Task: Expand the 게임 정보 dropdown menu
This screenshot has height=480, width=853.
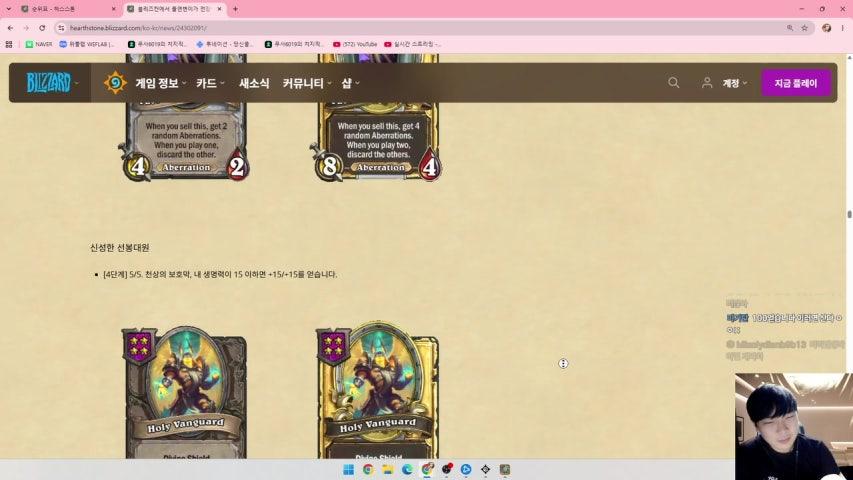Action: pyautogui.click(x=160, y=83)
